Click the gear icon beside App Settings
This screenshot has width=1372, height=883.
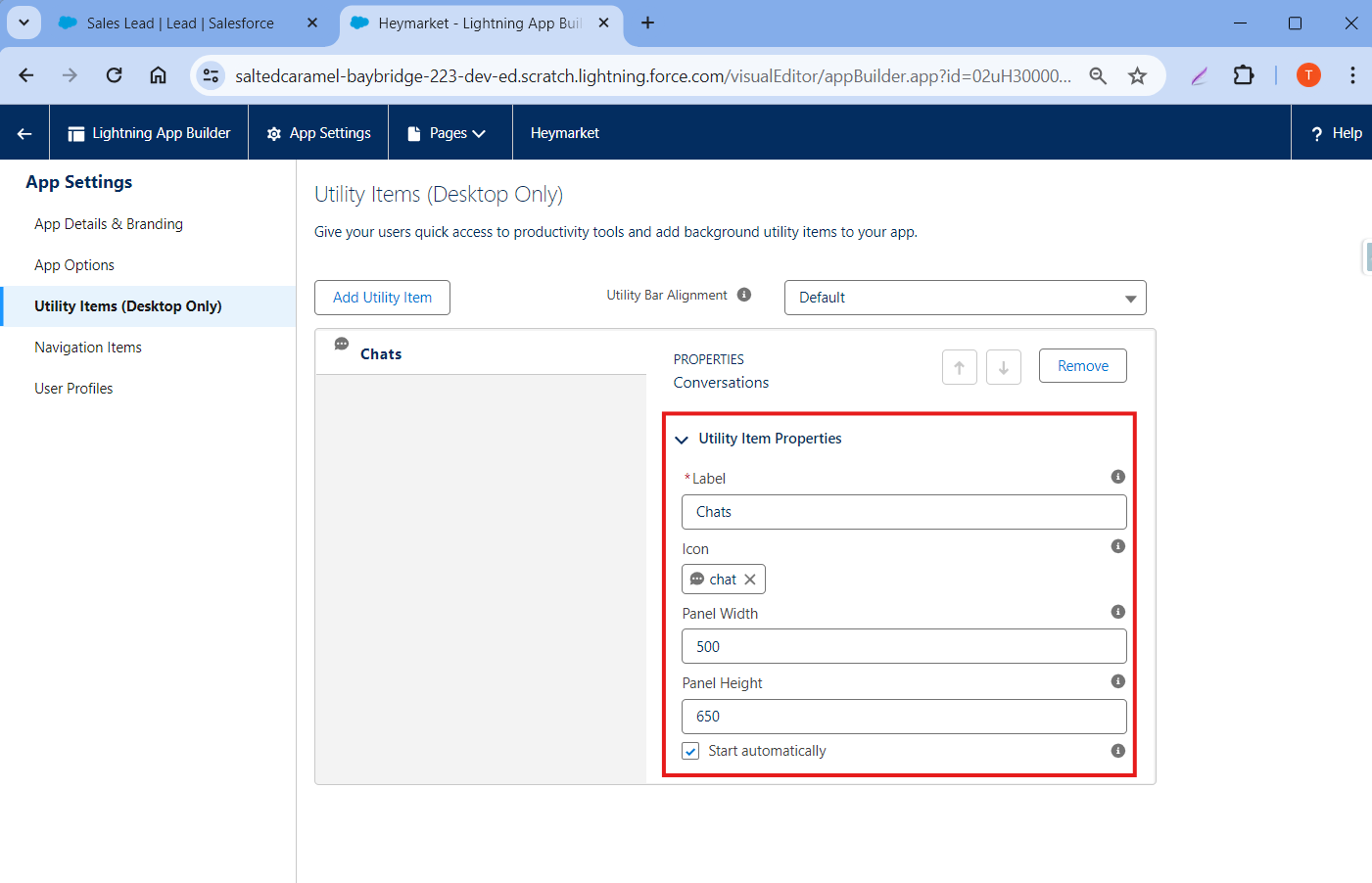(274, 134)
